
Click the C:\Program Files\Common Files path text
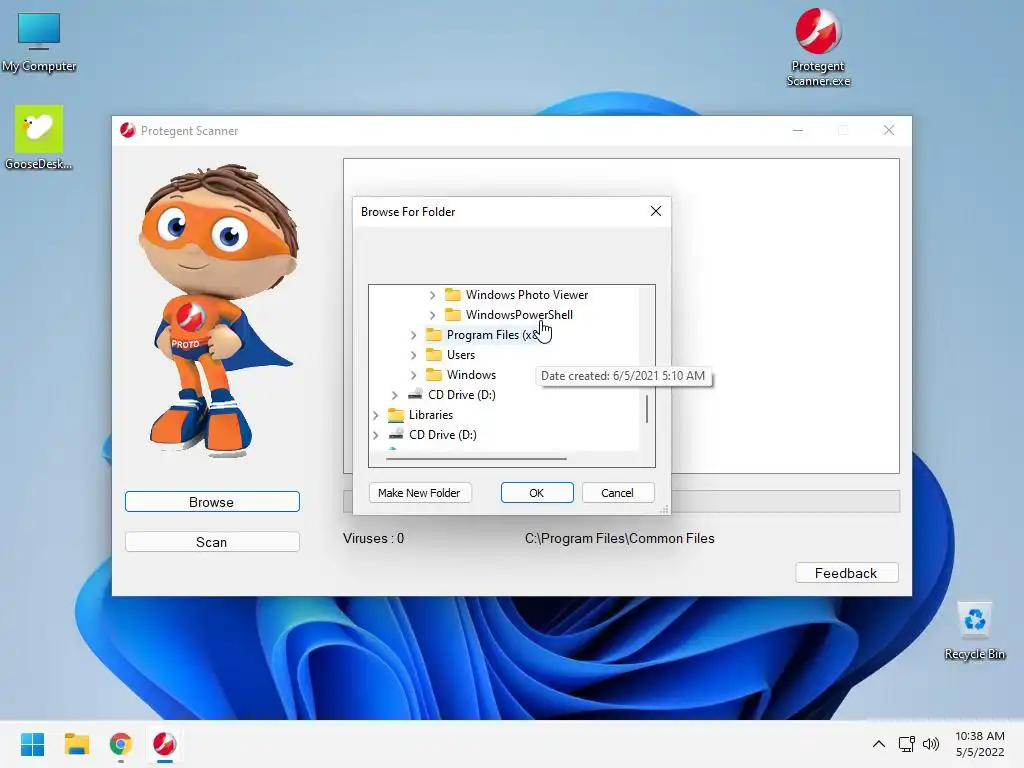pyautogui.click(x=620, y=538)
